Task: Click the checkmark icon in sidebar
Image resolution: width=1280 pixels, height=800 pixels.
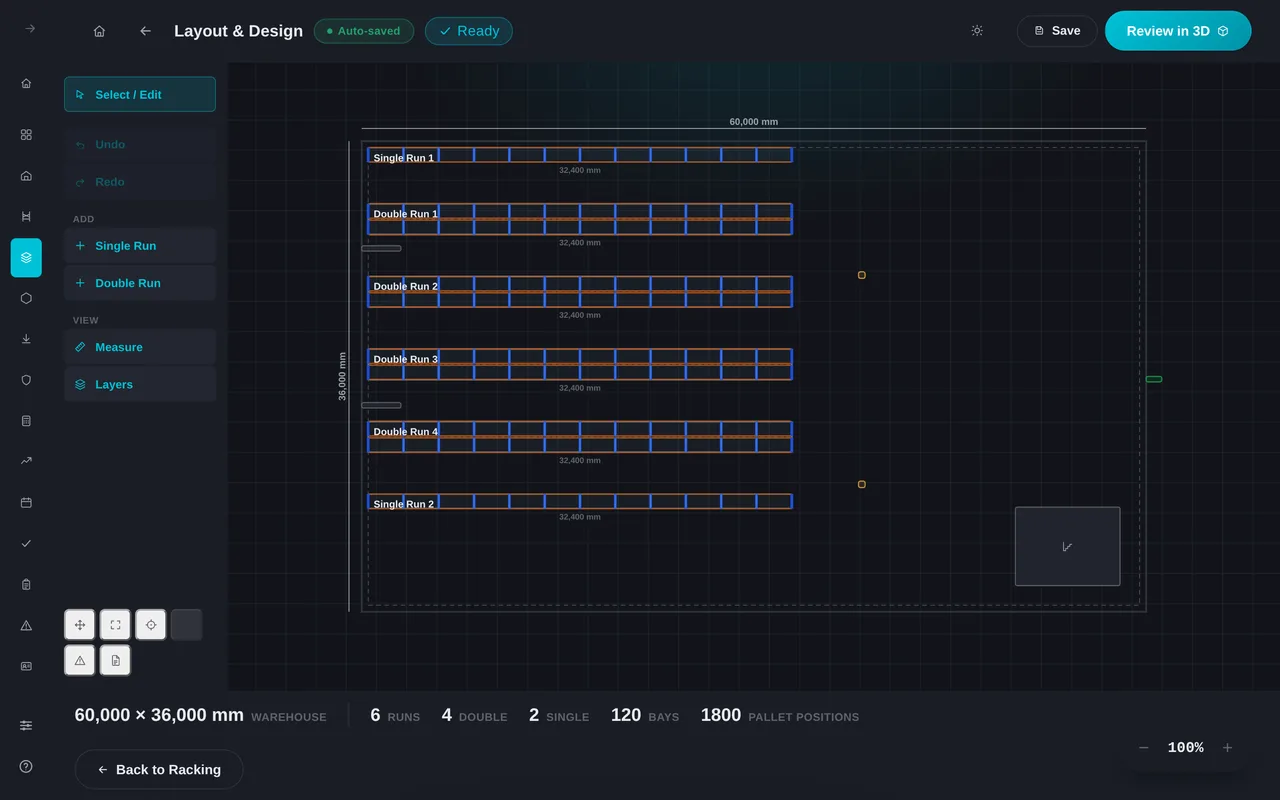Action: pyautogui.click(x=26, y=543)
